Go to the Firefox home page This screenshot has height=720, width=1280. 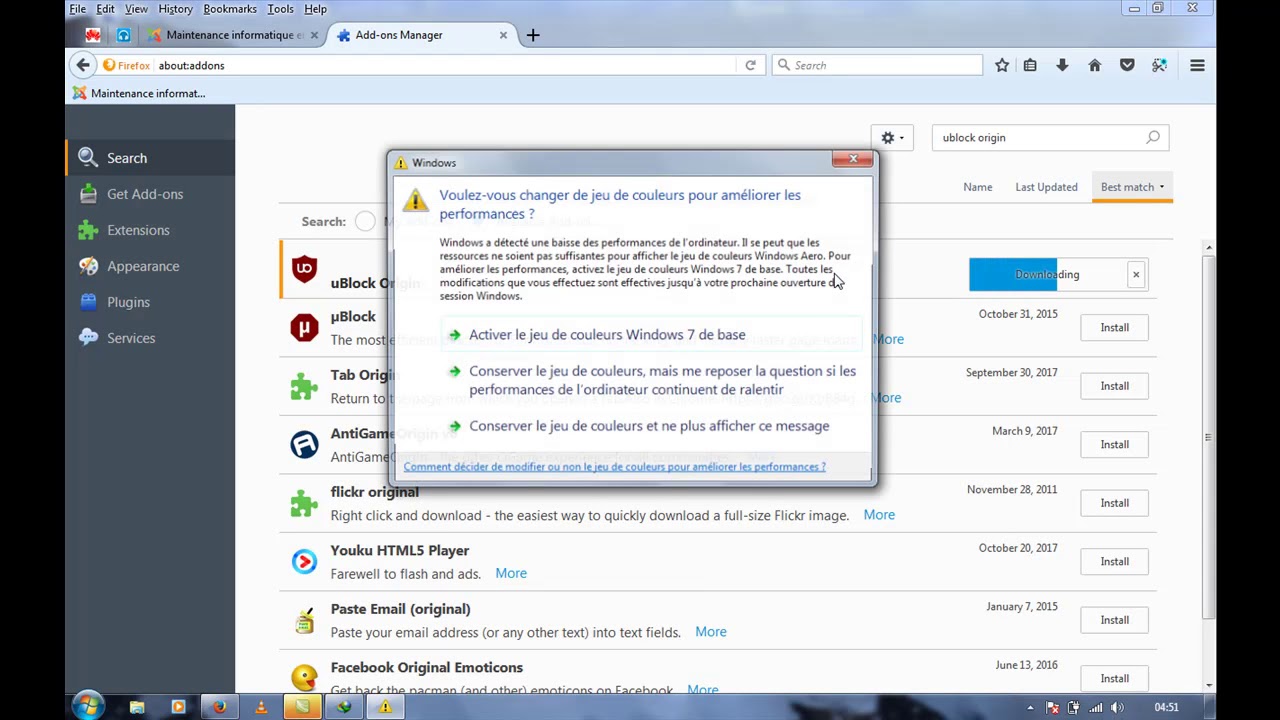click(x=1094, y=65)
